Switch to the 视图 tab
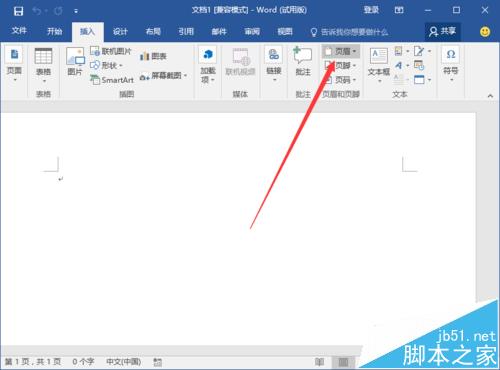 pos(285,32)
